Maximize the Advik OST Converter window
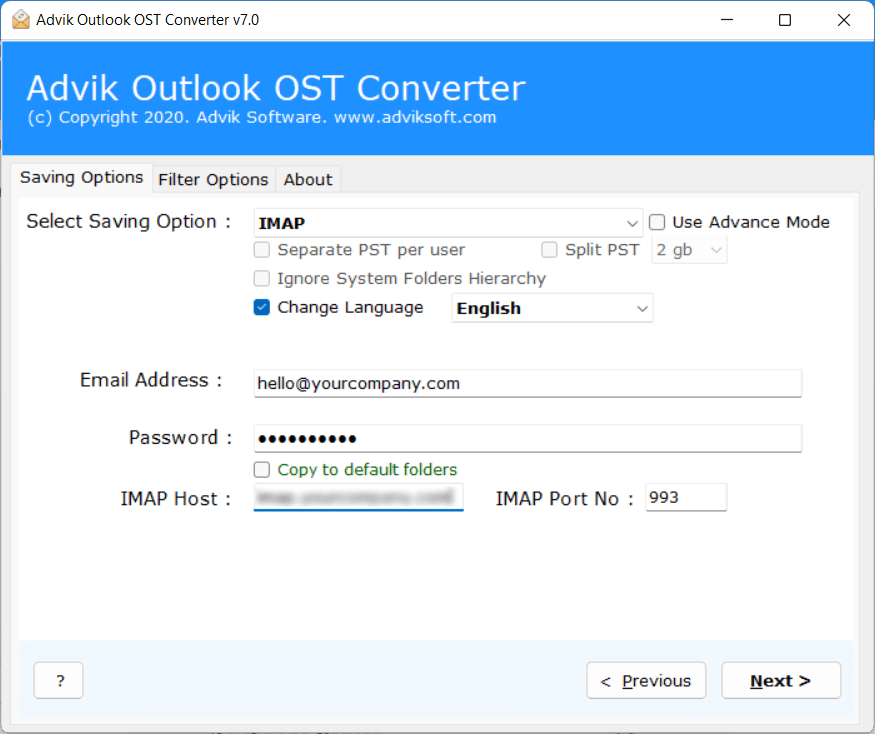This screenshot has width=875, height=734. coord(785,20)
